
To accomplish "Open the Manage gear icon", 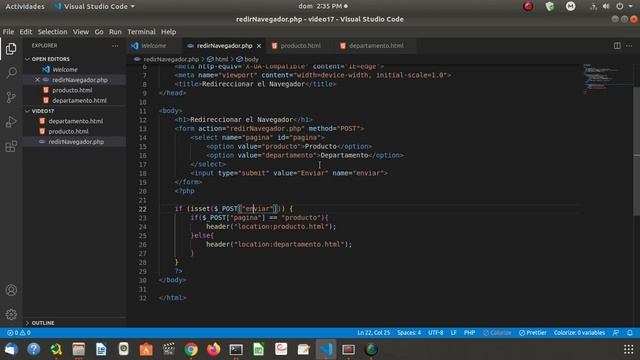I will 11,314.
